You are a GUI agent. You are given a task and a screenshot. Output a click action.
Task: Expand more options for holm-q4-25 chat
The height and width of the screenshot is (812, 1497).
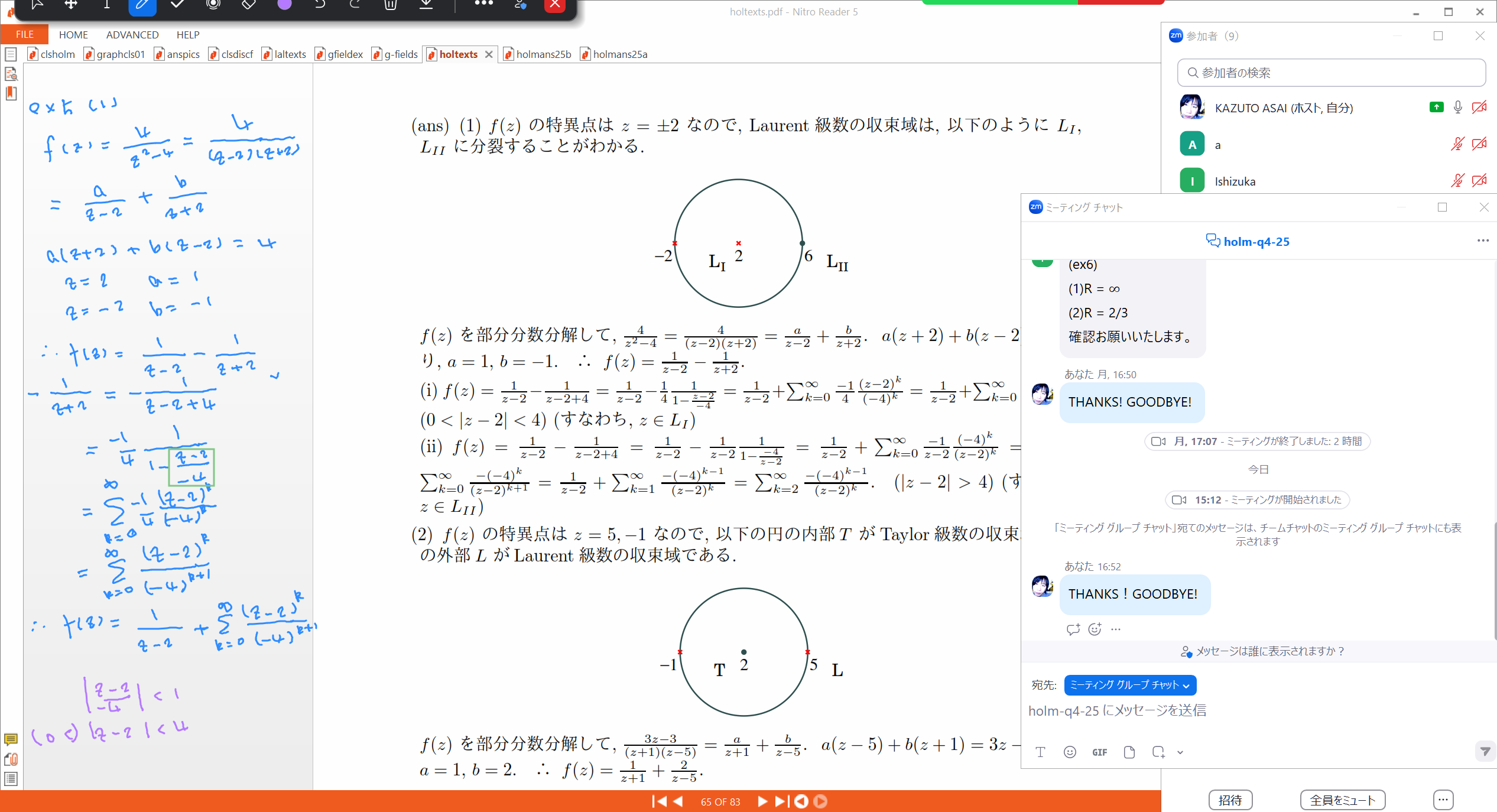click(1483, 241)
